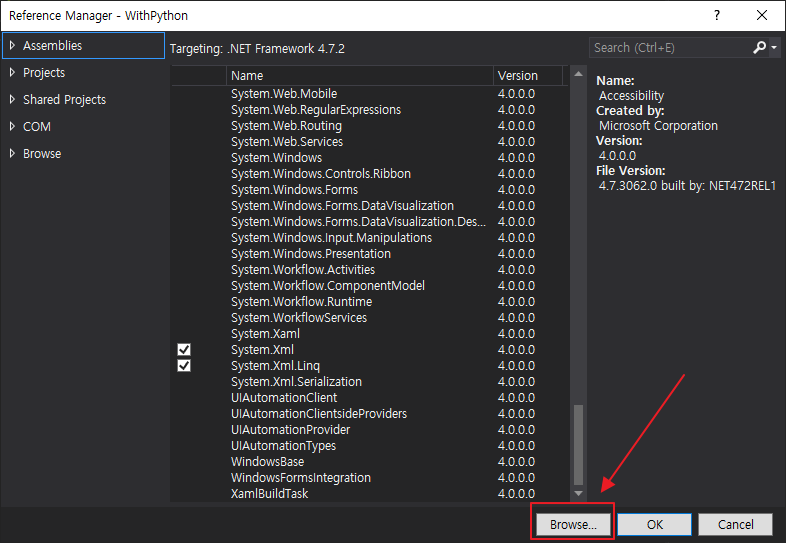Screen dimensions: 786x543
Task: Select System.Windows.Input.Manipulations row
Action: (369, 238)
